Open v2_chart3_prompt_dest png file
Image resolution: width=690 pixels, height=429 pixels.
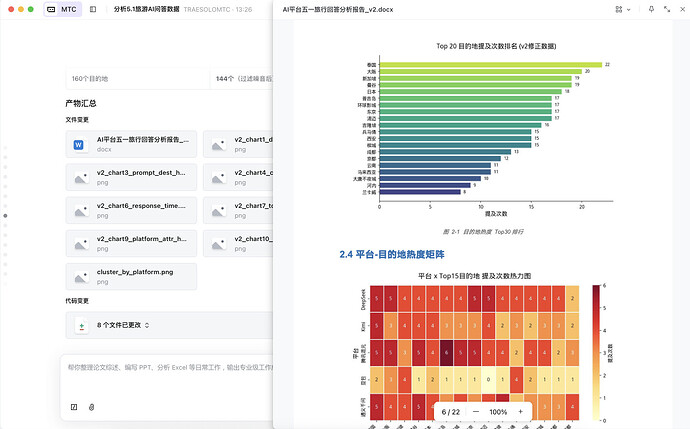[131, 178]
